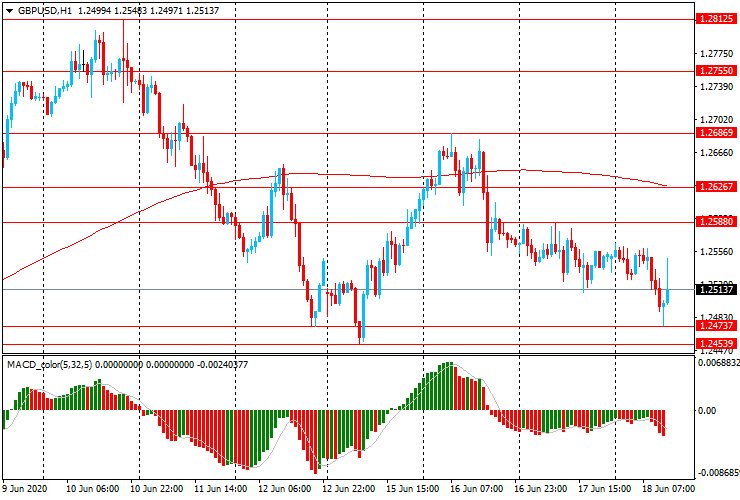Select the 1.27550 level price label
This screenshot has width=740, height=500.
pyautogui.click(x=716, y=71)
